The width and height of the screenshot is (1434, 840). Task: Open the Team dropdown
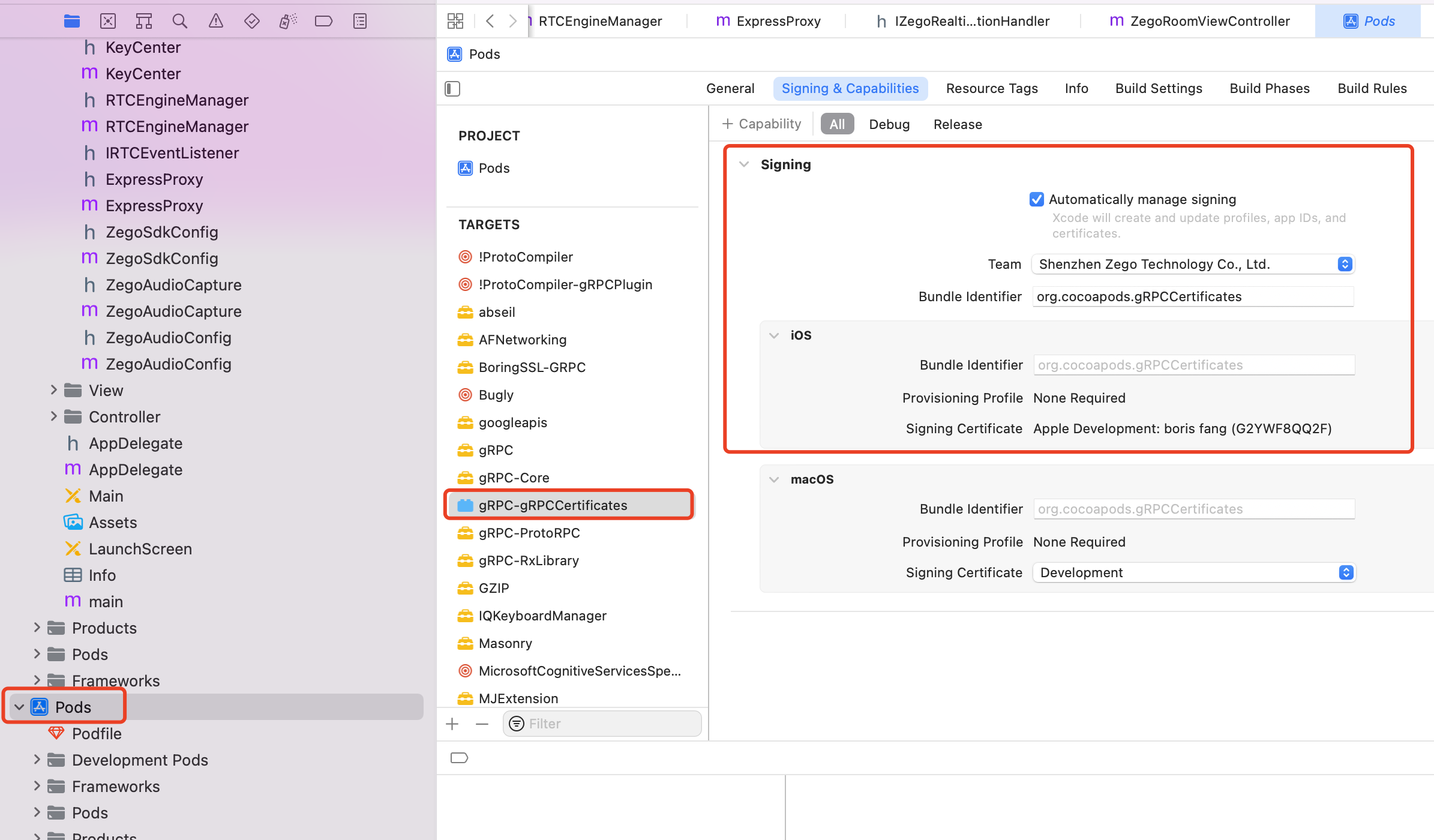coord(1193,264)
